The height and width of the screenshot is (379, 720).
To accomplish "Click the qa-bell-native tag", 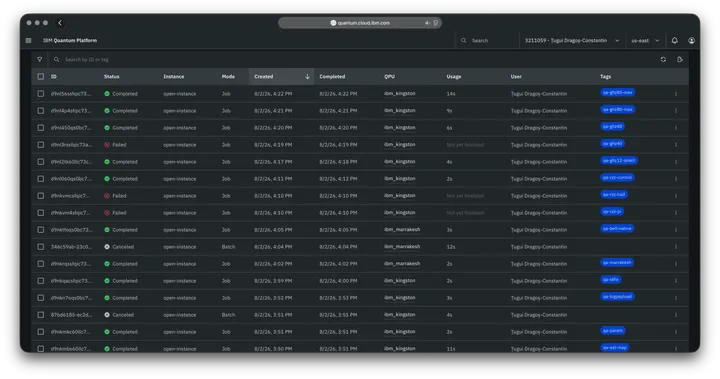I will pos(617,228).
